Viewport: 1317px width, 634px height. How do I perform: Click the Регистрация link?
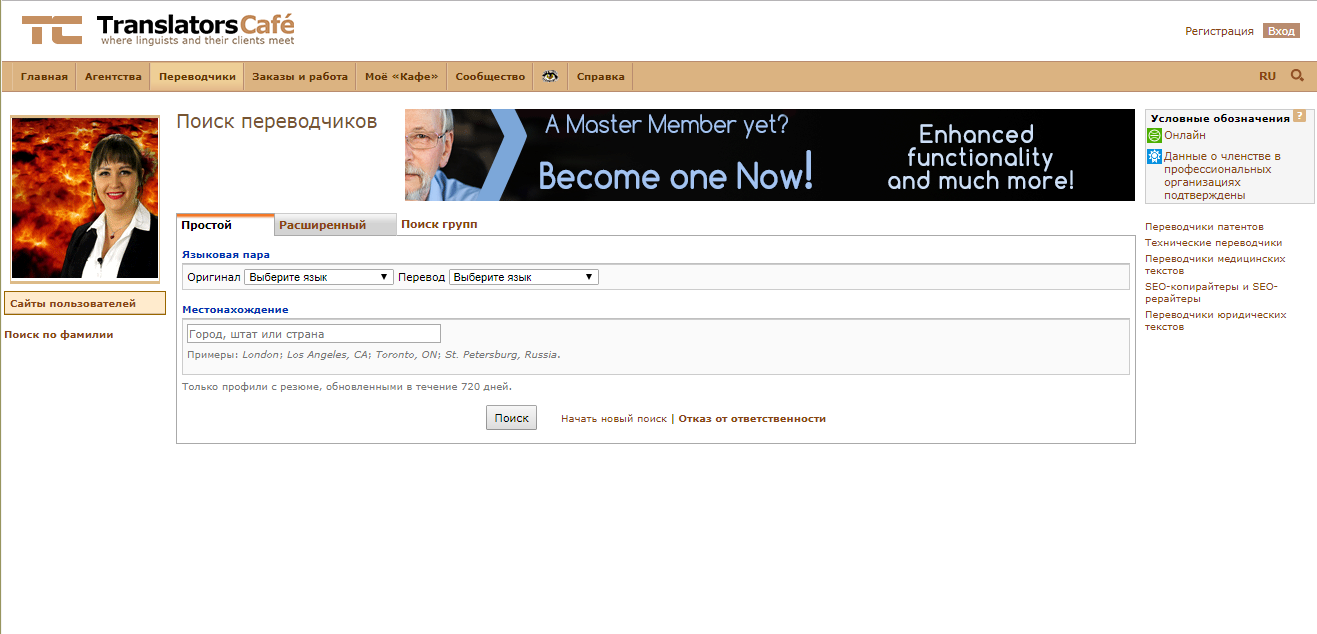click(1219, 31)
